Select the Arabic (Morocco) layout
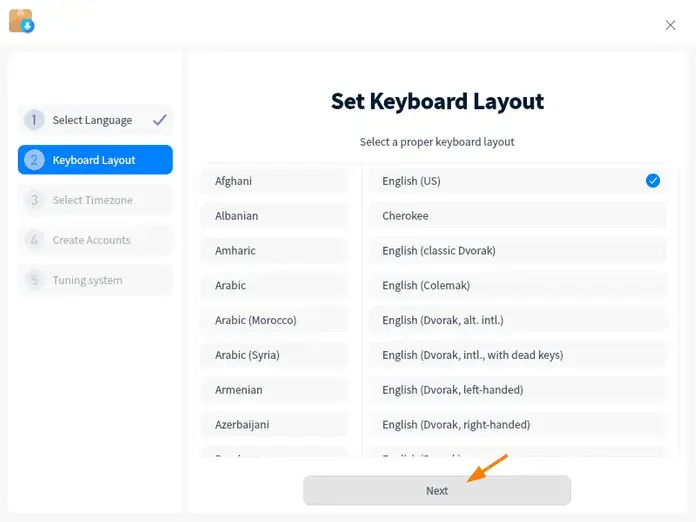Viewport: 696px width, 522px height. [x=275, y=320]
